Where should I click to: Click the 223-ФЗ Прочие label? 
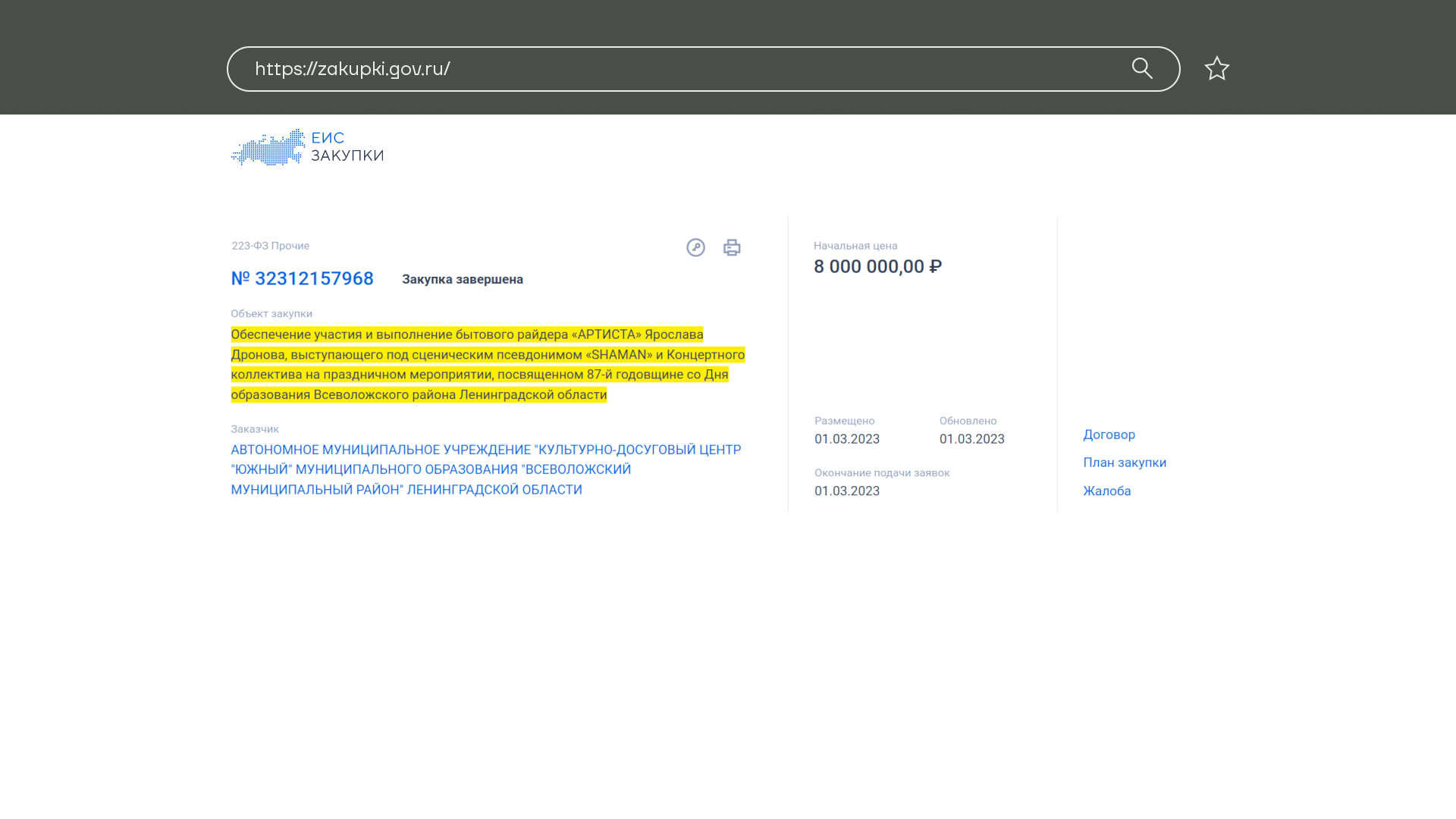click(x=270, y=246)
